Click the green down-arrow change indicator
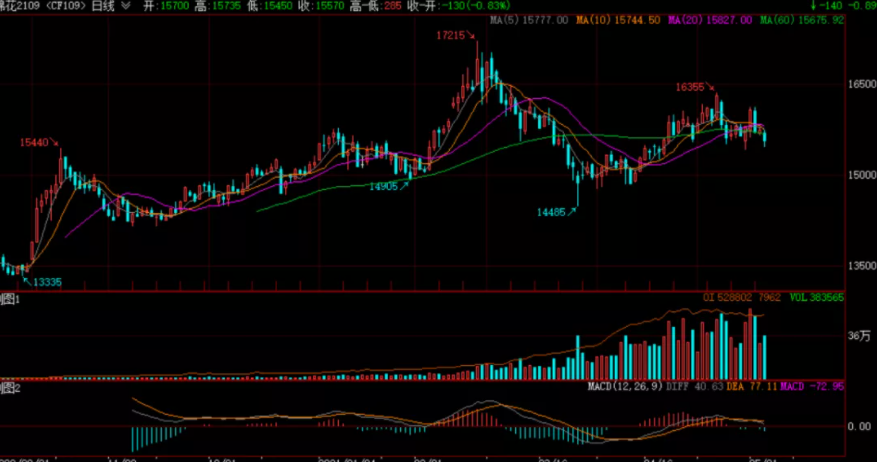Screen dimensions: 877x462 (814, 6)
